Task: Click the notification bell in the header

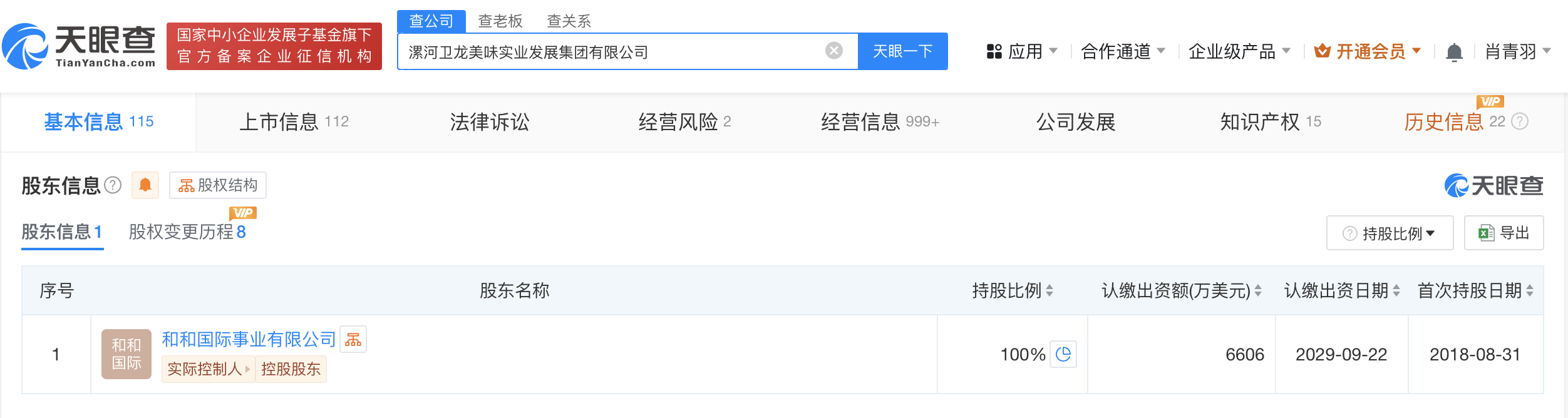Action: 1454,52
